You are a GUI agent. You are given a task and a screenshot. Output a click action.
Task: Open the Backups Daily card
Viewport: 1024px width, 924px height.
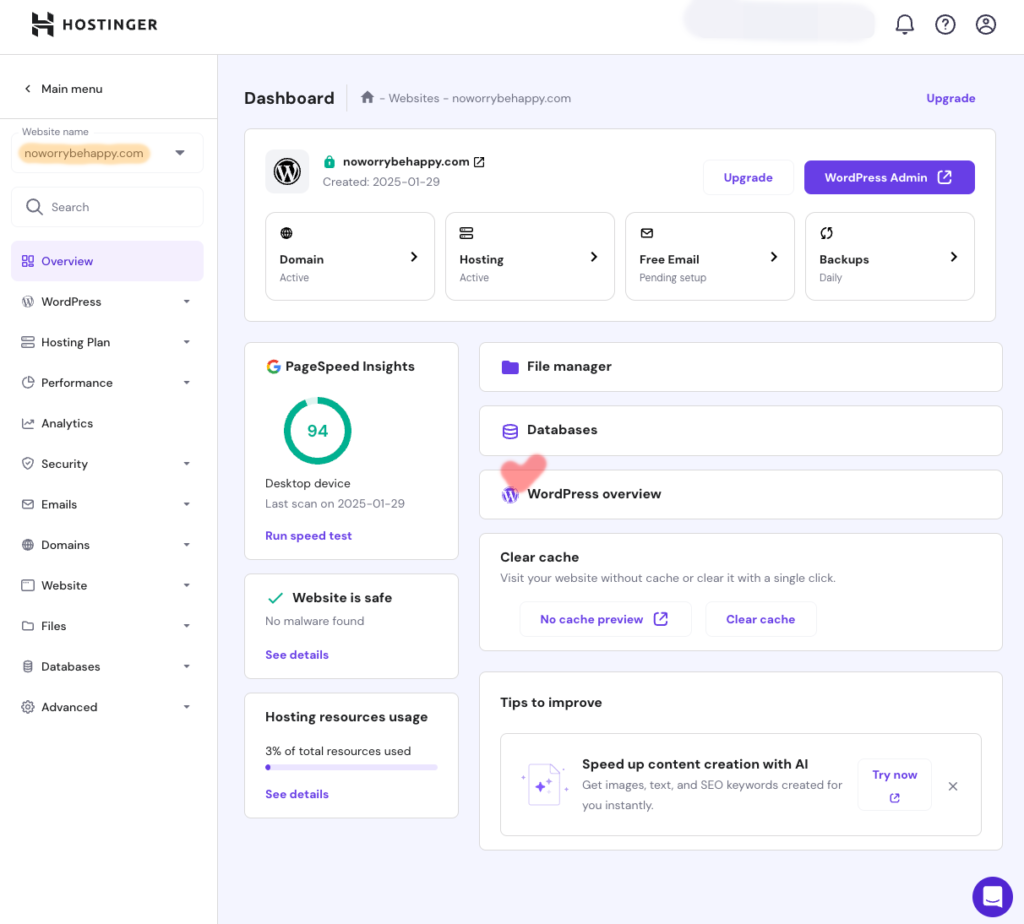pyautogui.click(x=889, y=256)
